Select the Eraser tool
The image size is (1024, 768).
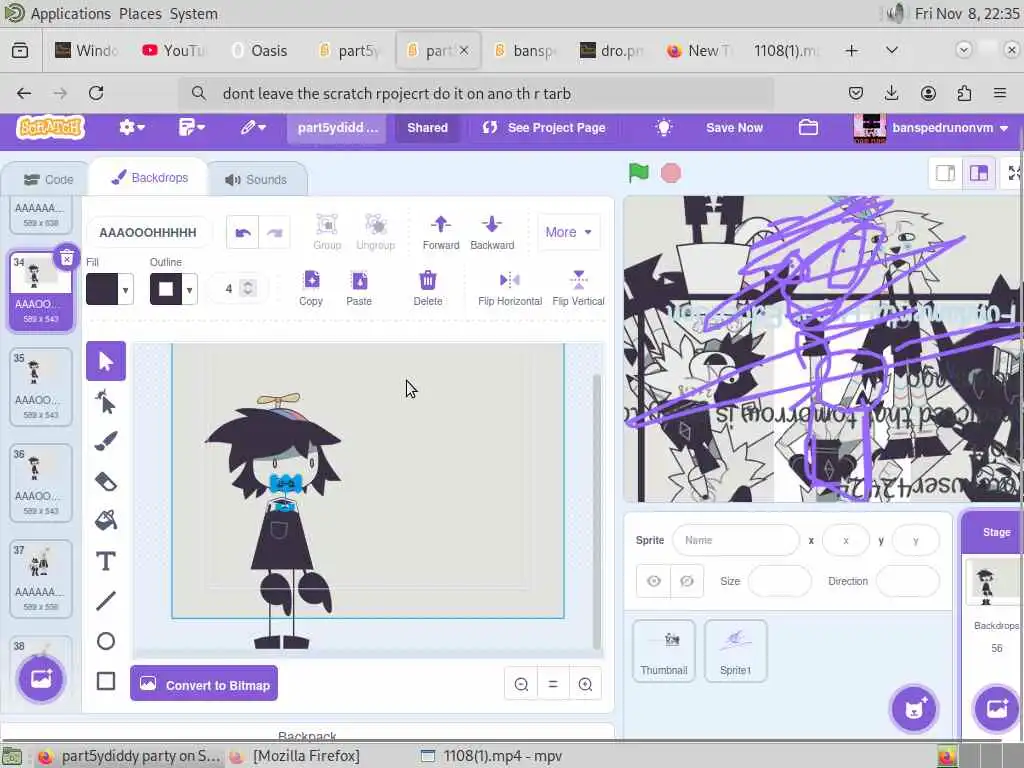(x=106, y=481)
